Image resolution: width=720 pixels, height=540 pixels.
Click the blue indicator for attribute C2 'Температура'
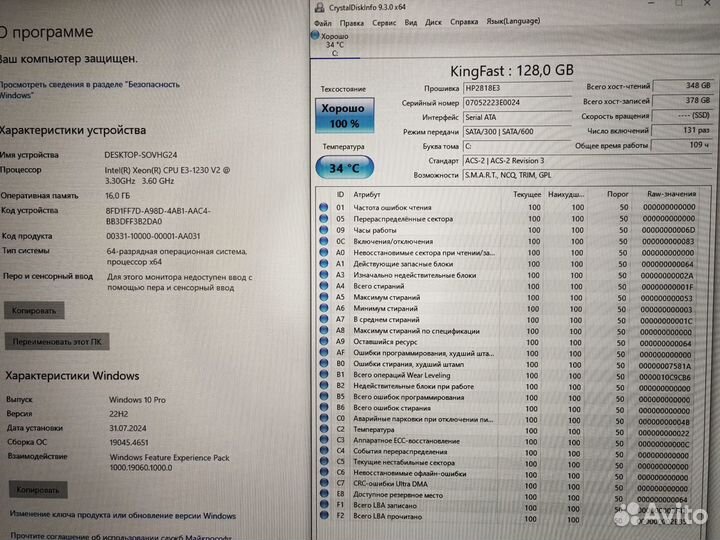pos(323,429)
